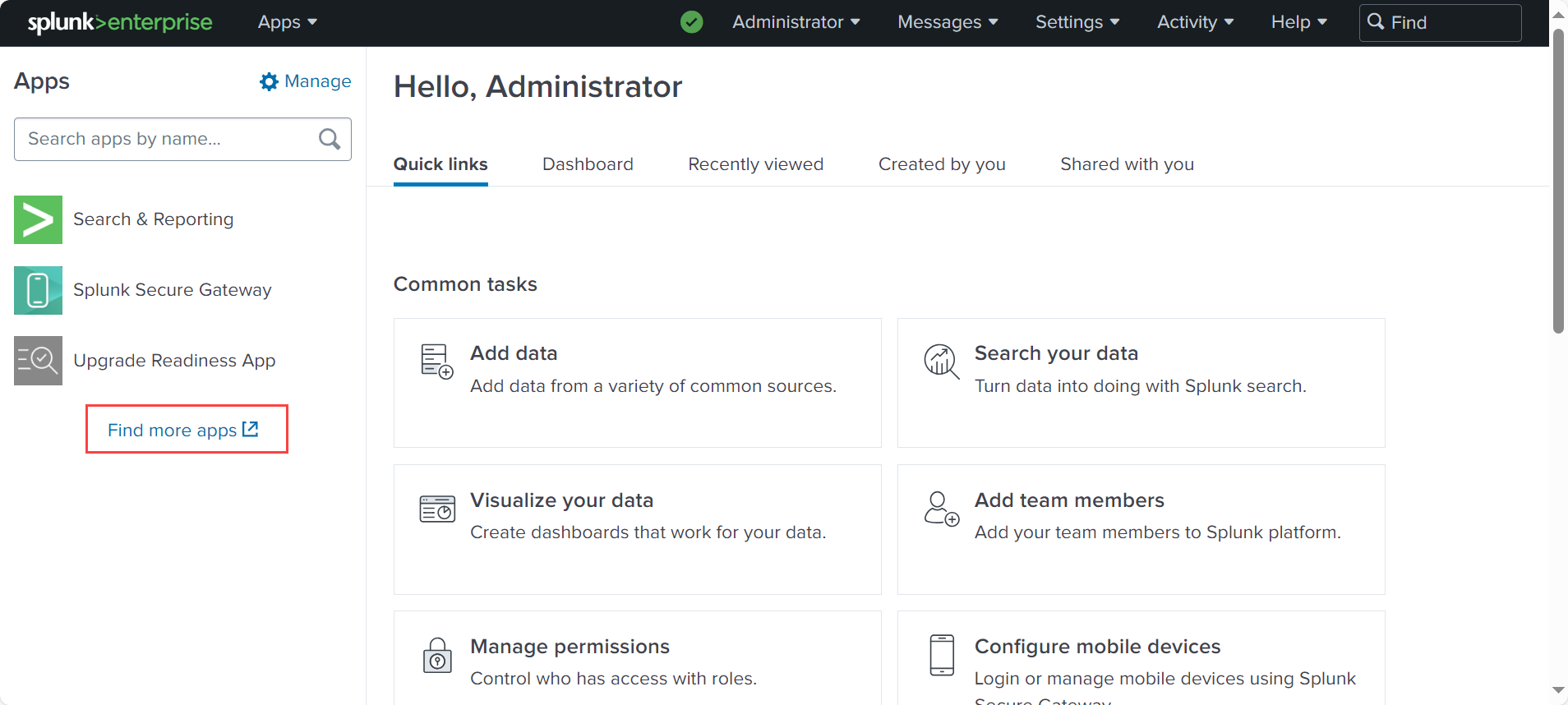
Task: Expand the Settings dropdown menu
Action: (x=1077, y=22)
